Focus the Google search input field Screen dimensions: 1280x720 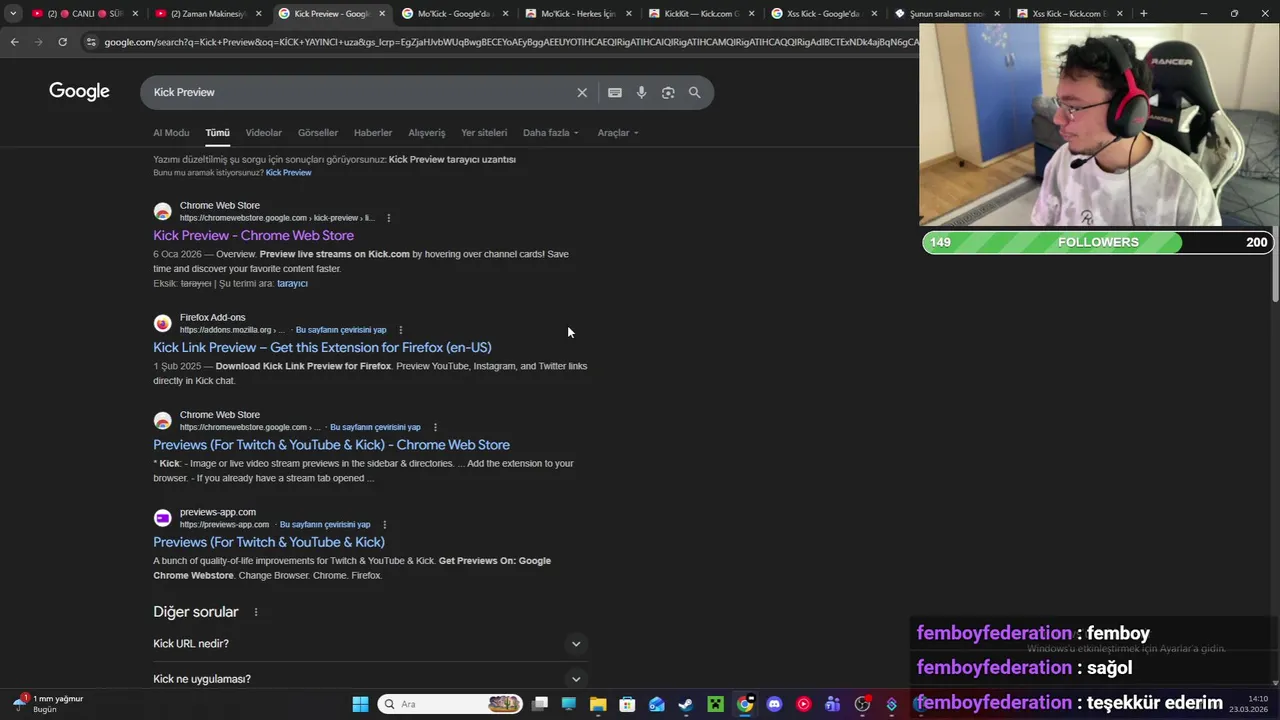360,92
